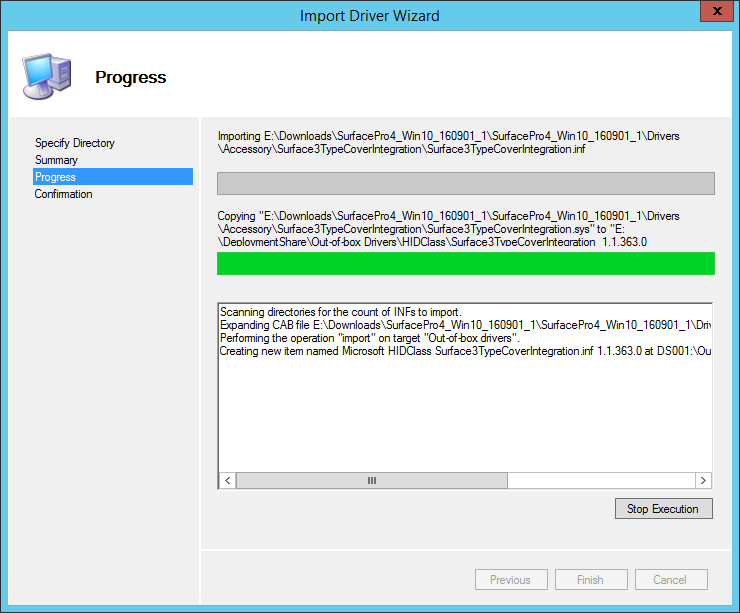Go to the Summary step
Screen dimensions: 740x613
56,160
